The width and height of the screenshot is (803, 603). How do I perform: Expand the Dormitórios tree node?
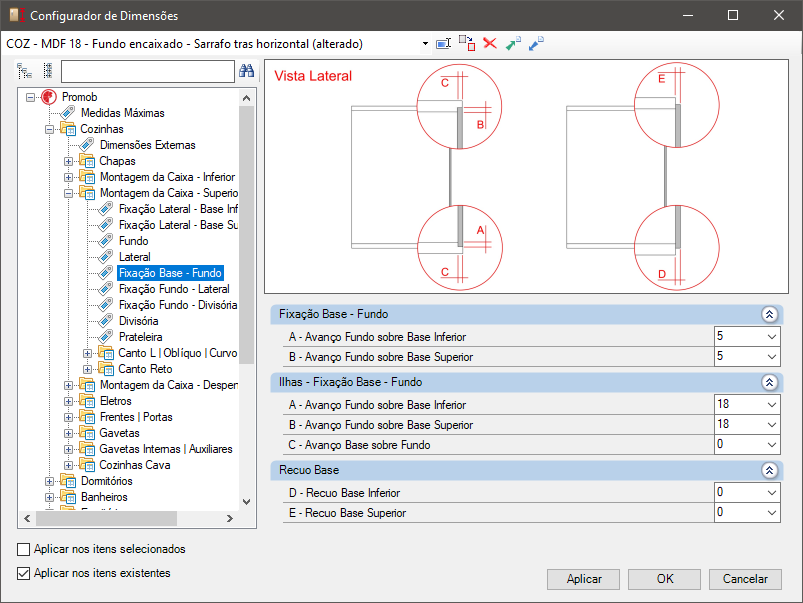tap(49, 481)
